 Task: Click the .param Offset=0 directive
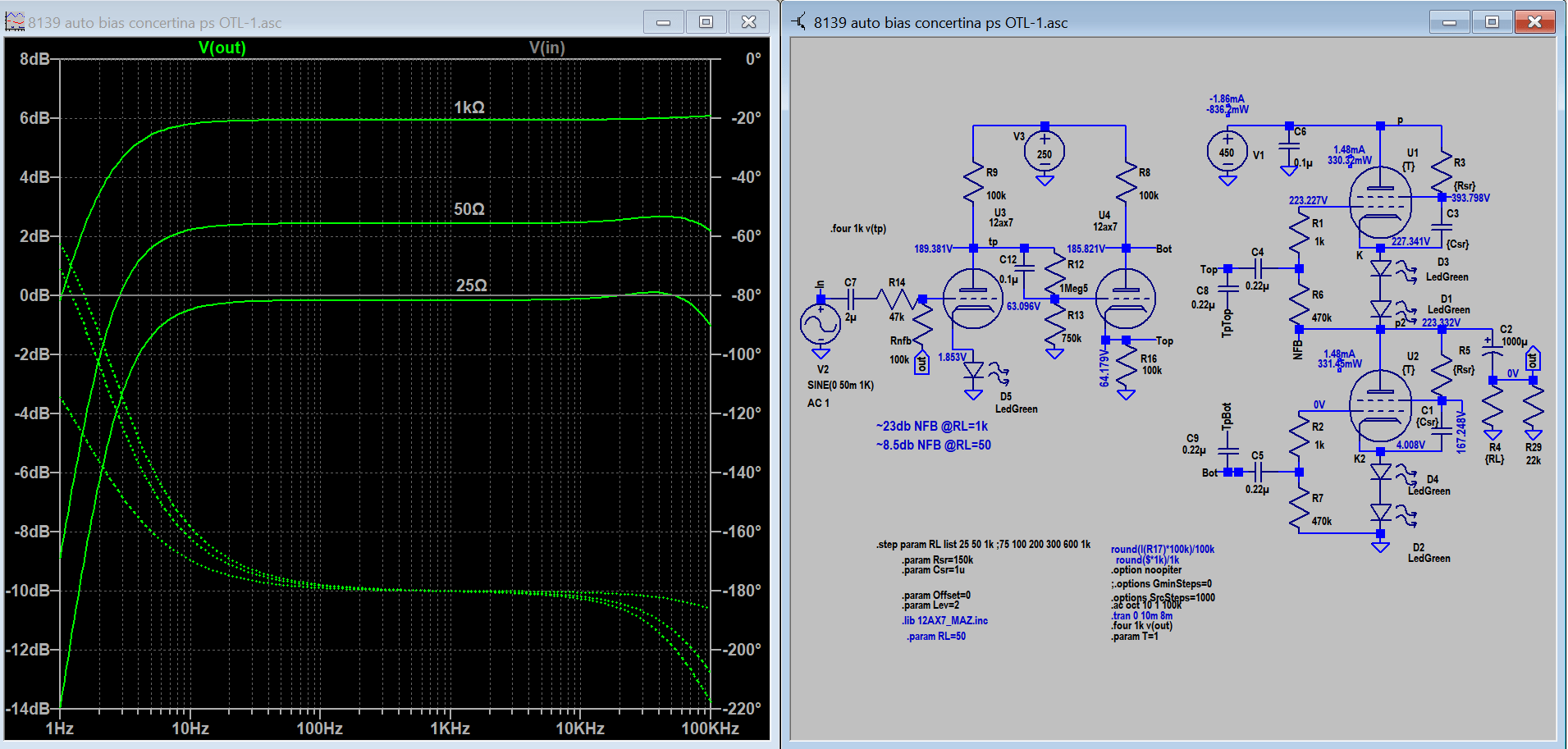tap(936, 596)
